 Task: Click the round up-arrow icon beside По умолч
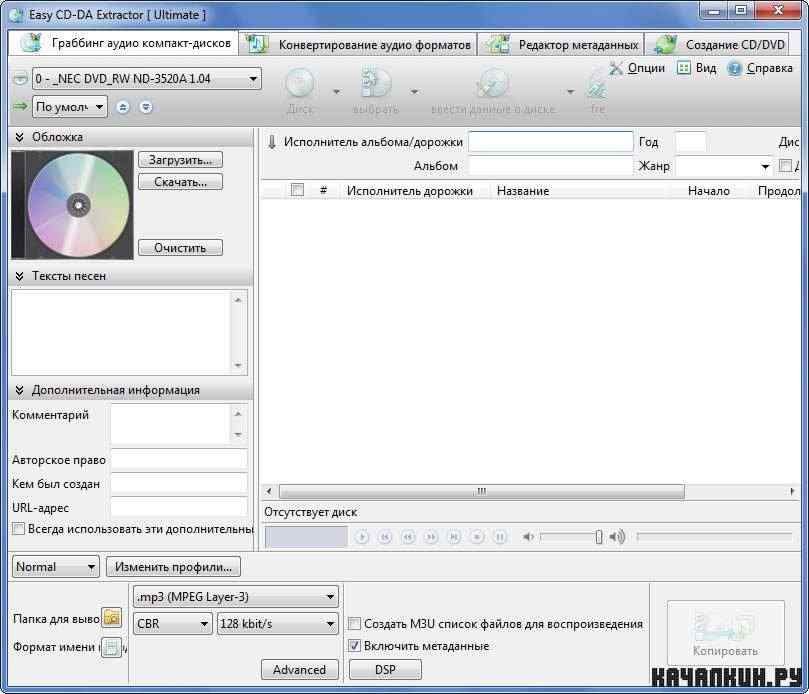click(x=123, y=107)
